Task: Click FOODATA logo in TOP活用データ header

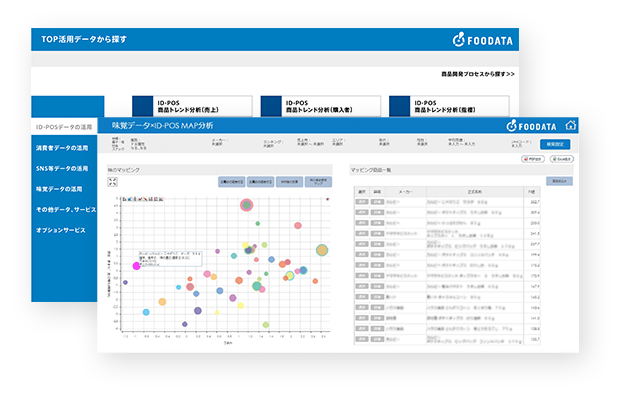Action: (482, 40)
